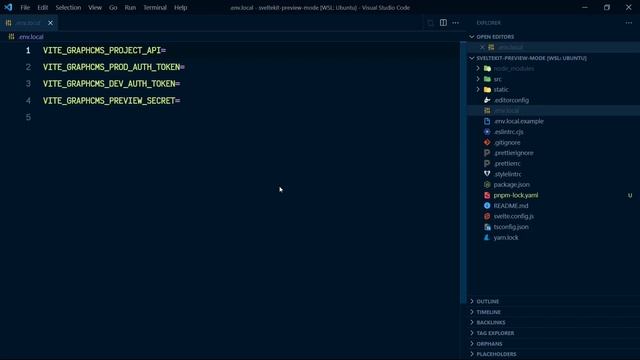Click the .stylelintrc icon
The width and height of the screenshot is (640, 360).
[487, 174]
